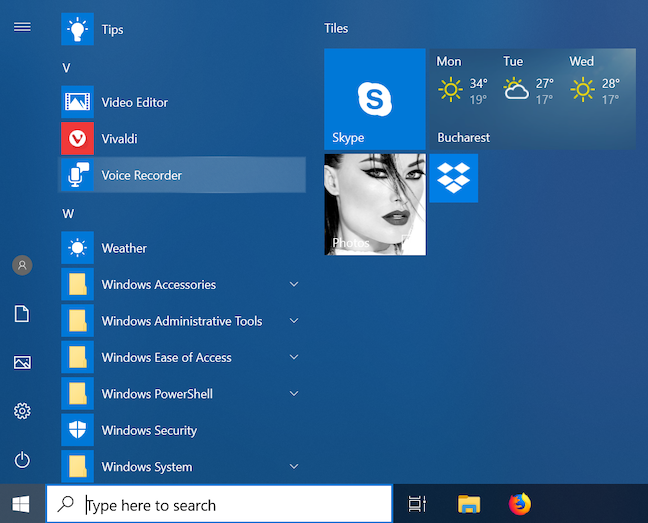Click the Tiles group heading
The width and height of the screenshot is (648, 523).
(x=336, y=28)
